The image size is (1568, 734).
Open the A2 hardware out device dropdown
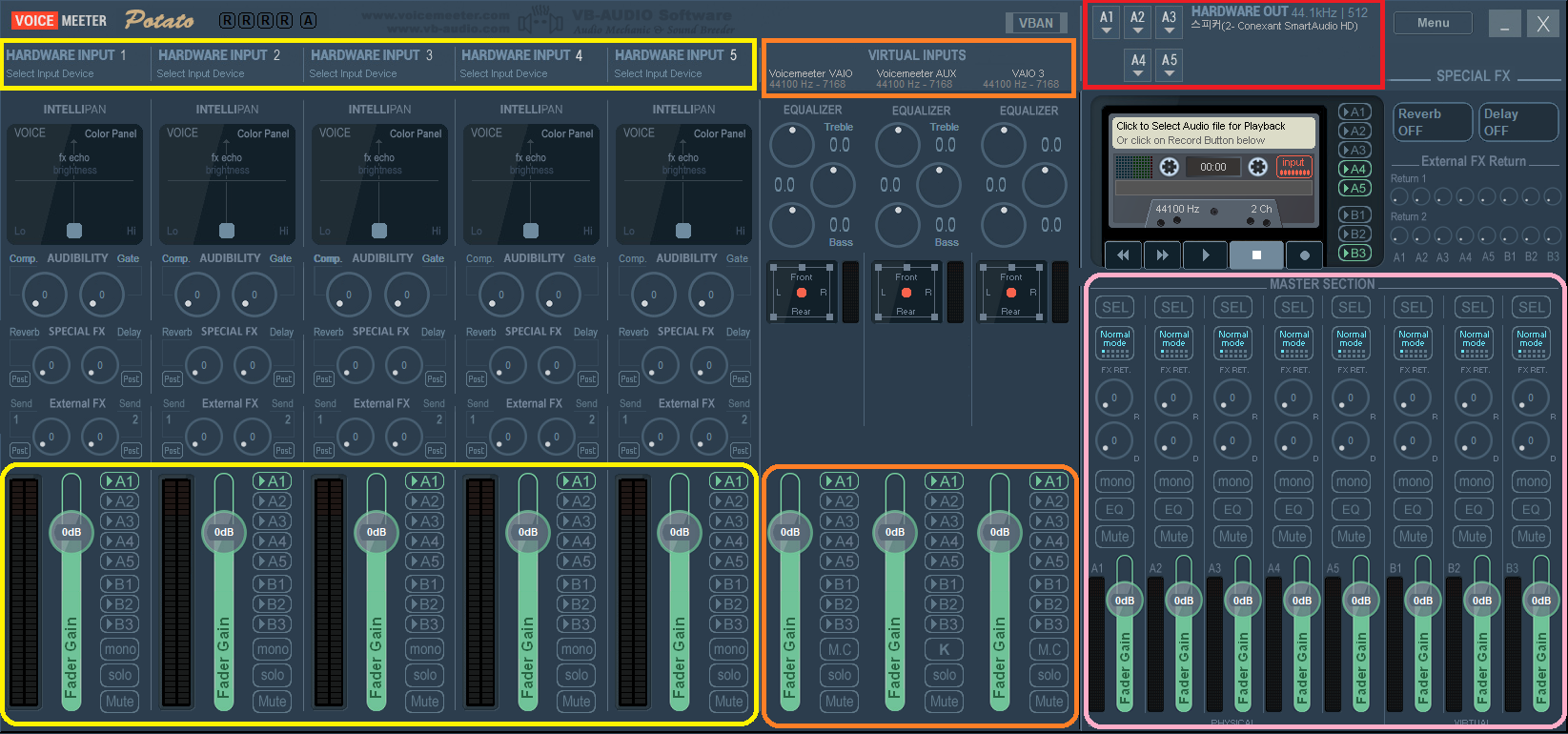point(1138,22)
